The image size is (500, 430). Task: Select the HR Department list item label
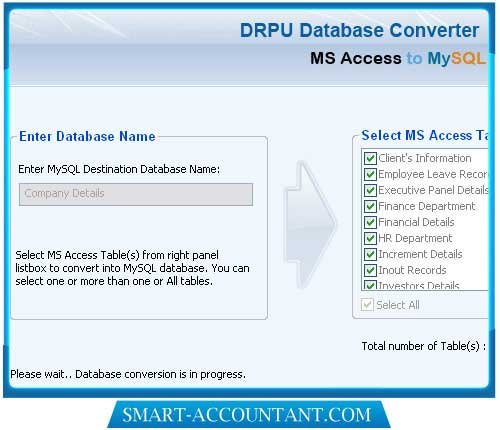415,238
